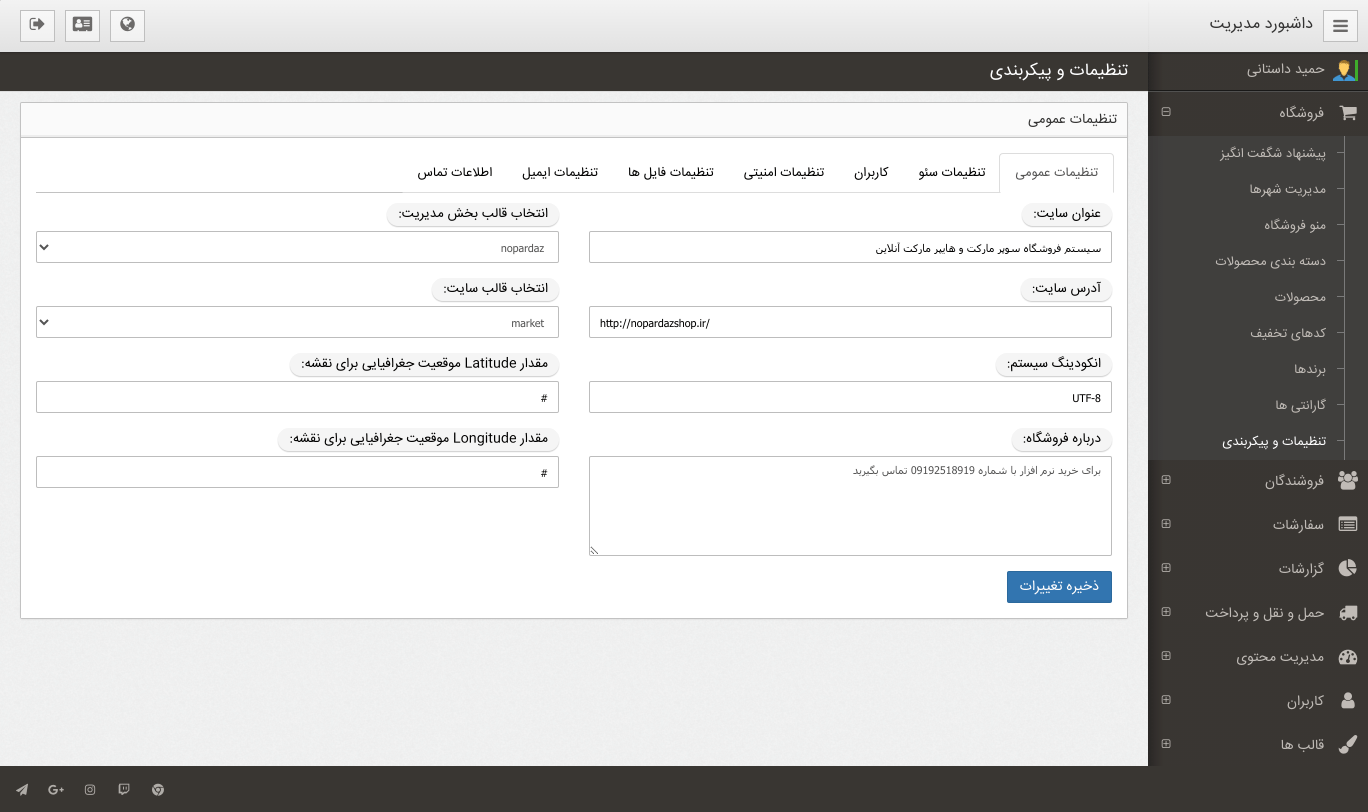The height and width of the screenshot is (812, 1368).
Task: Open the Google Plus footer icon
Action: (x=56, y=790)
